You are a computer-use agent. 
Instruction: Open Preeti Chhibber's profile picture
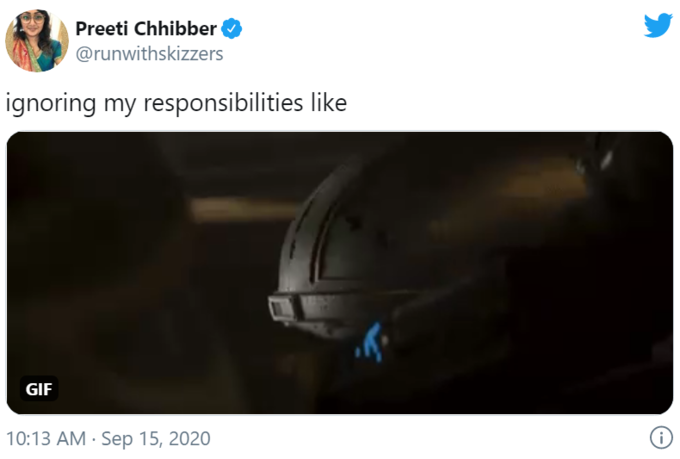point(37,41)
